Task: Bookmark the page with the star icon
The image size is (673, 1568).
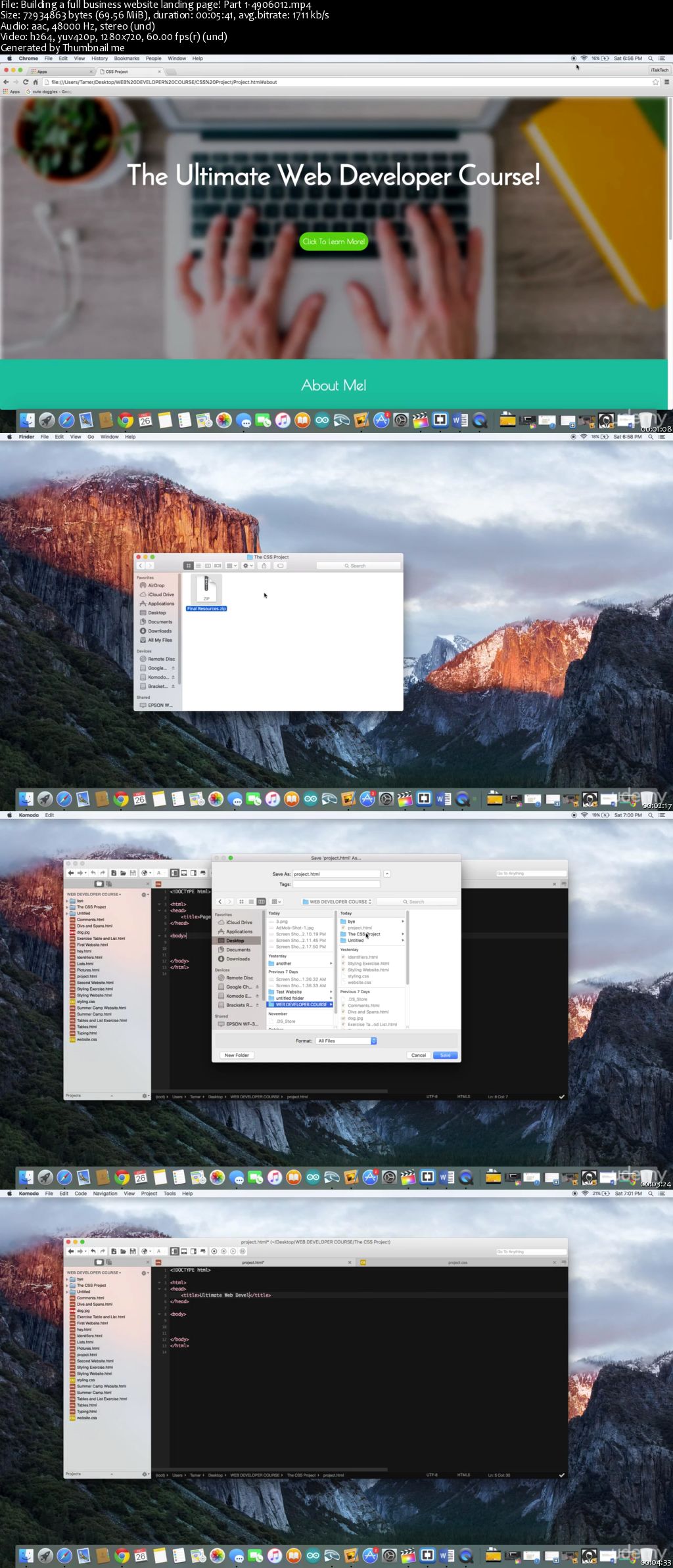Action: (655, 82)
